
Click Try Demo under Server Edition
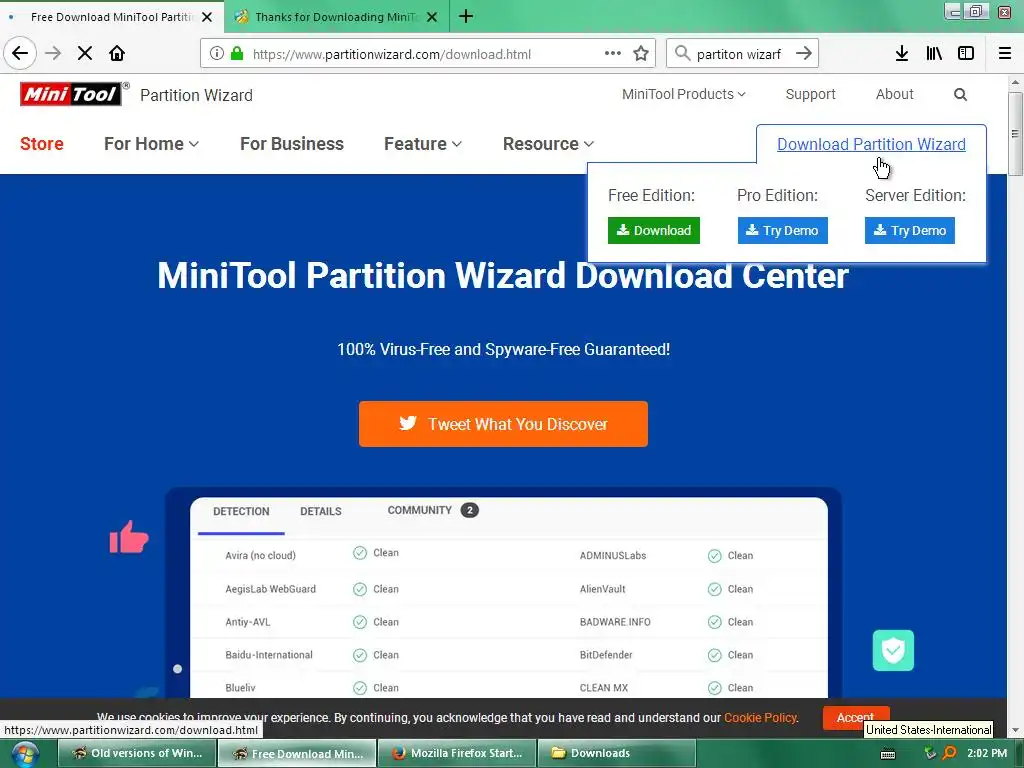pyautogui.click(x=910, y=231)
